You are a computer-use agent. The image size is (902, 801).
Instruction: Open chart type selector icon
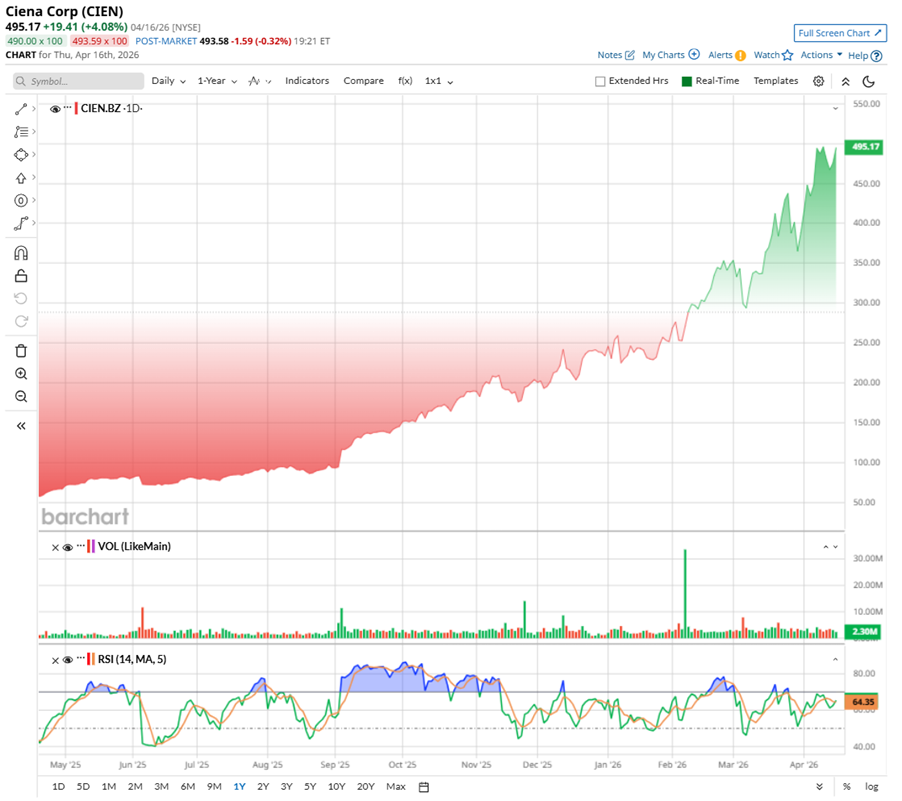click(x=259, y=81)
